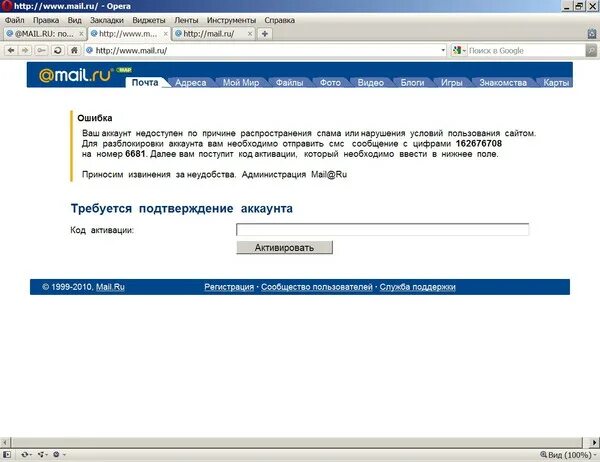The width and height of the screenshot is (600, 462).
Task: Open the Видео site tab
Action: (x=370, y=82)
